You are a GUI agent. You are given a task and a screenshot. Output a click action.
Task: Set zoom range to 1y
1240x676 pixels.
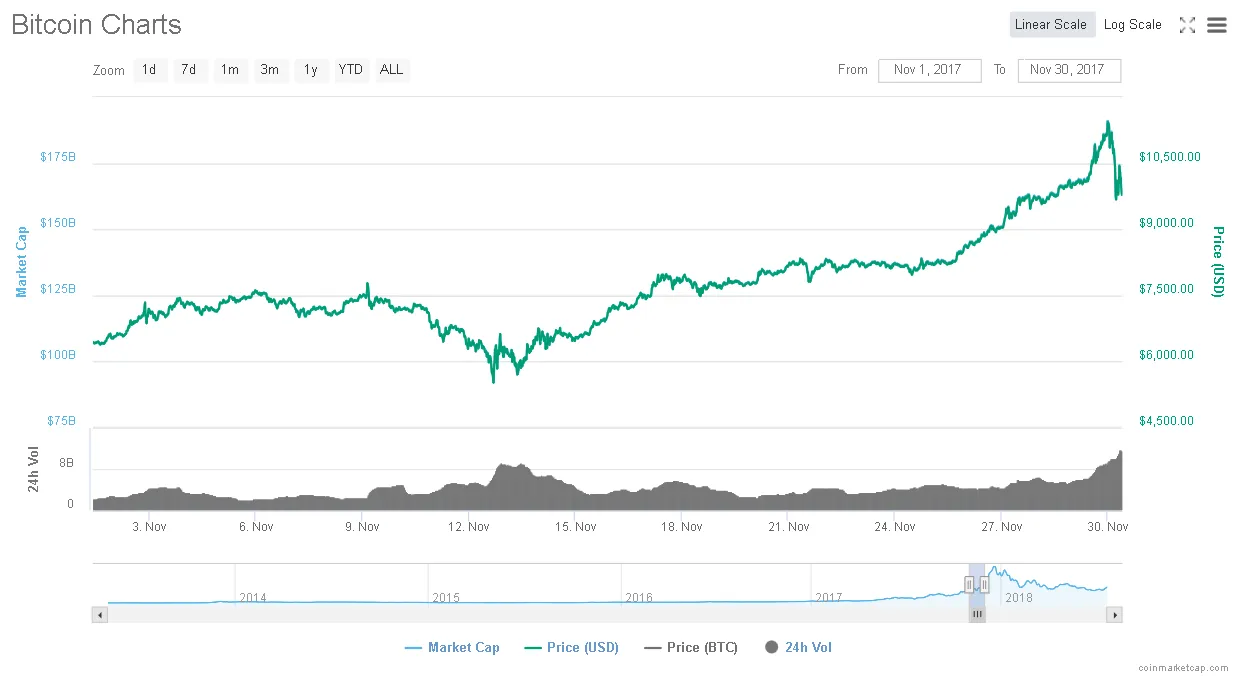[x=311, y=70]
